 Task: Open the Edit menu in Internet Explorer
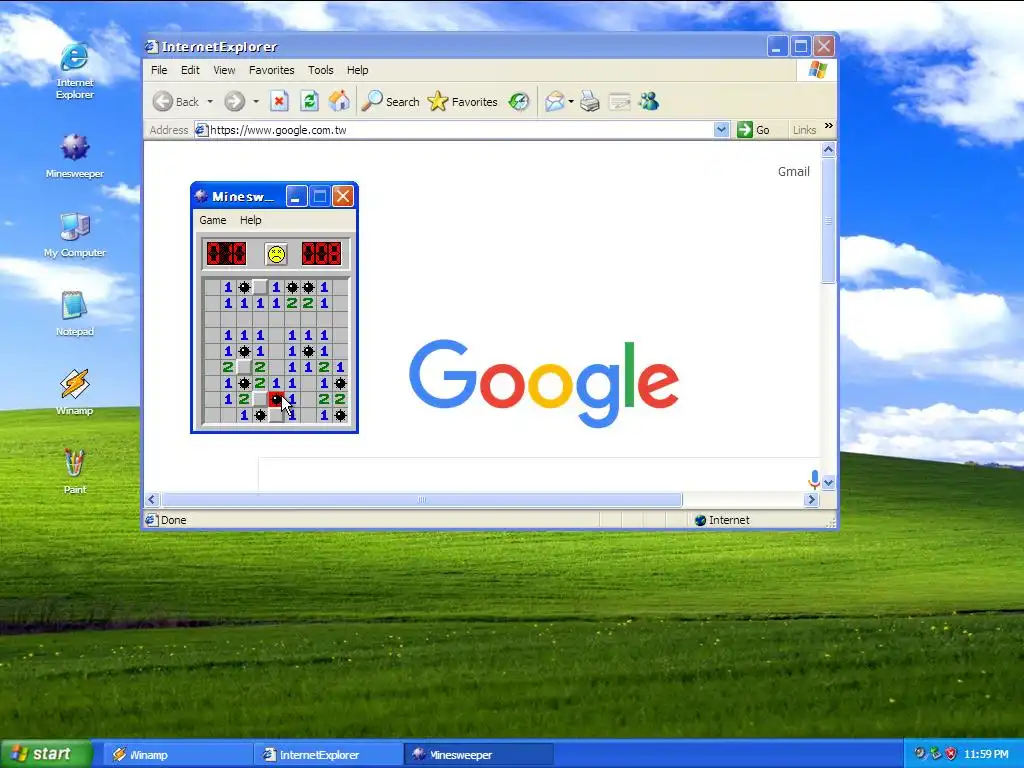pos(190,70)
